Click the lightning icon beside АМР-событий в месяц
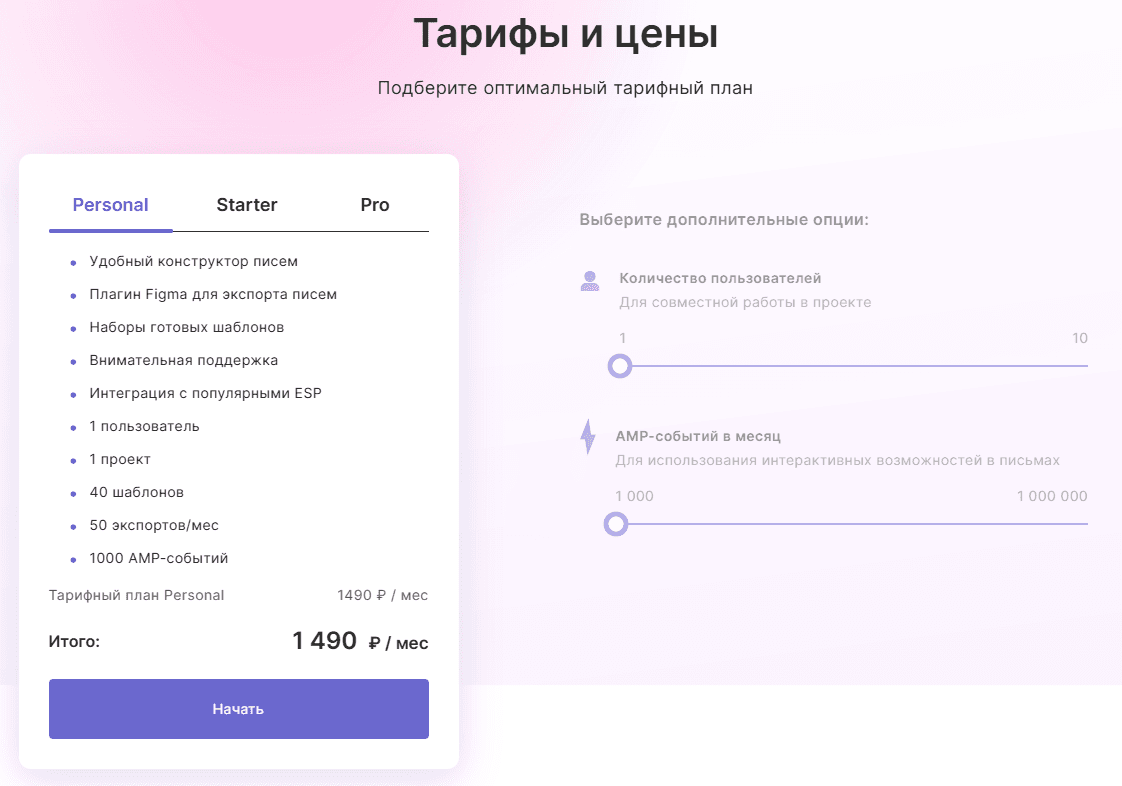 pyautogui.click(x=588, y=438)
